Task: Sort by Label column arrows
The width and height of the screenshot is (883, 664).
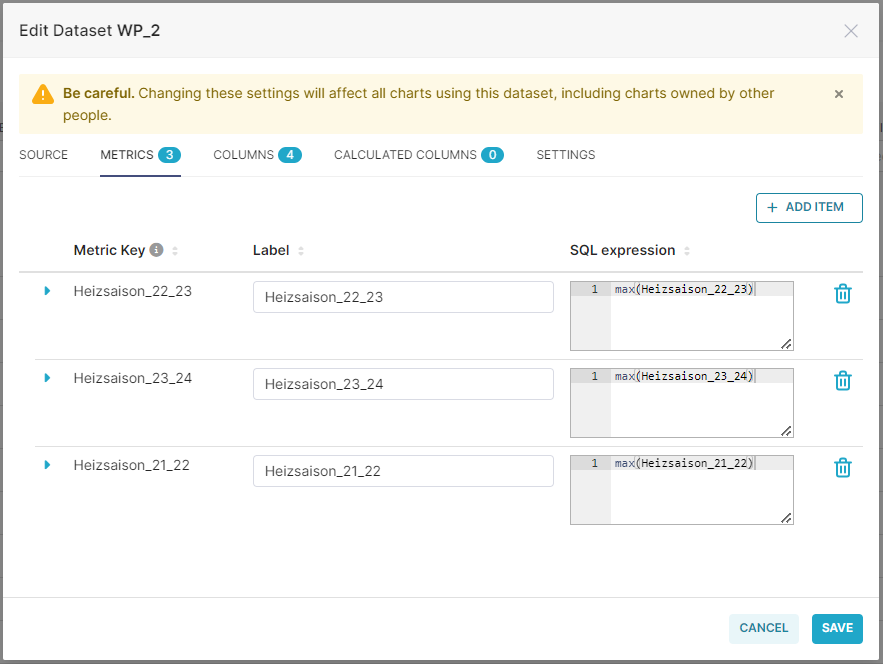Action: (301, 251)
